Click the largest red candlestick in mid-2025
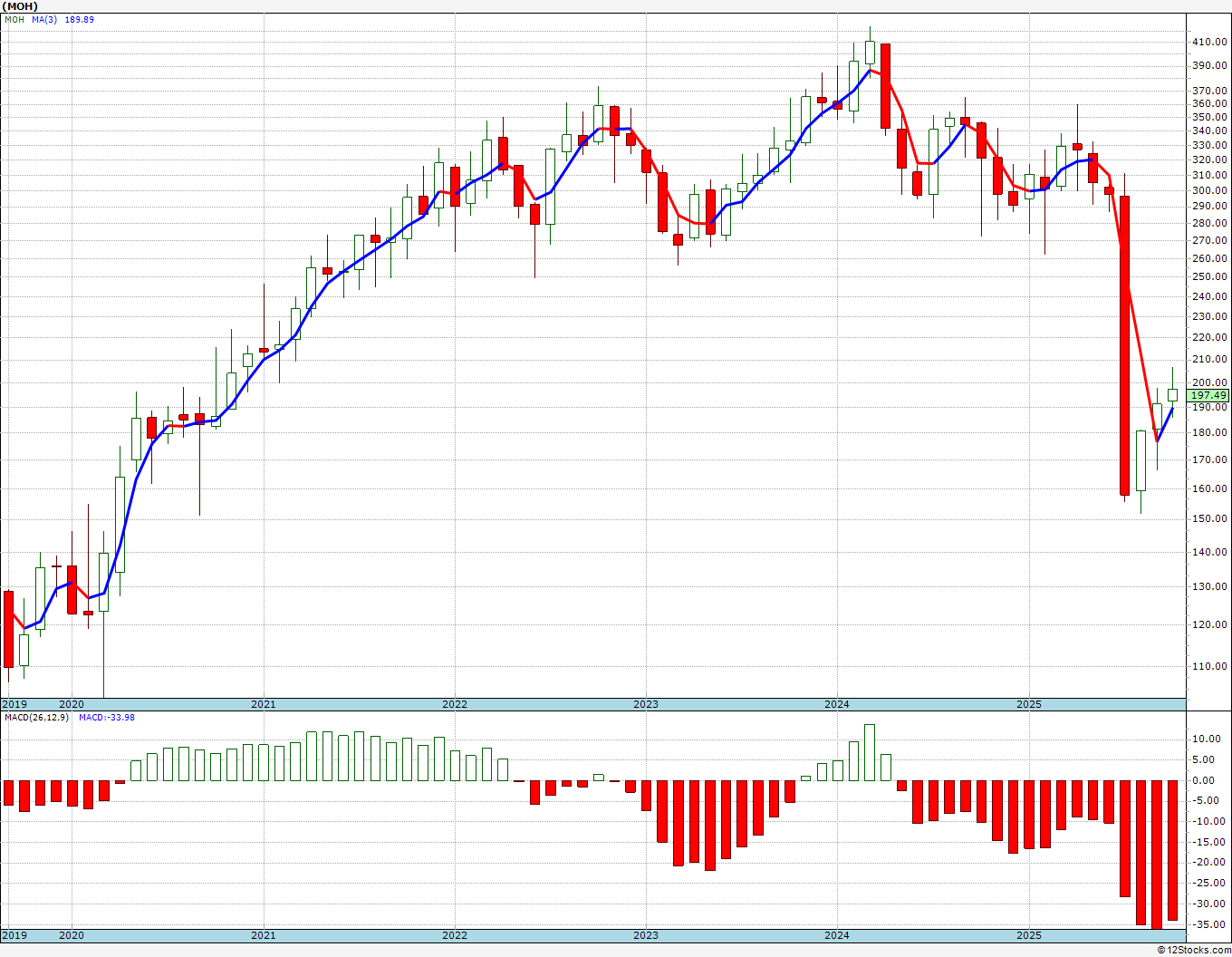This screenshot has width=1232, height=957. pos(1125,345)
